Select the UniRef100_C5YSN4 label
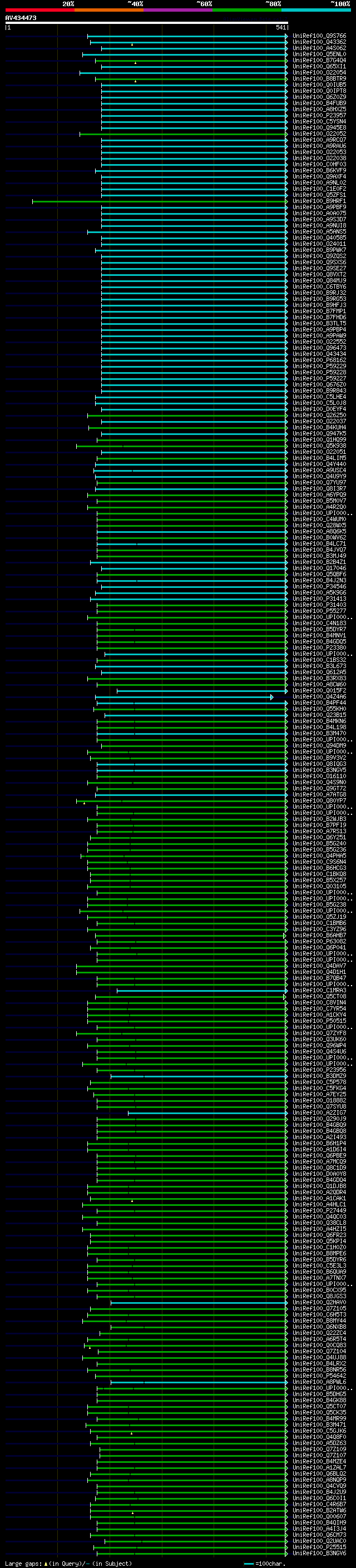Screen dimensions: 356x1568 point(319,122)
